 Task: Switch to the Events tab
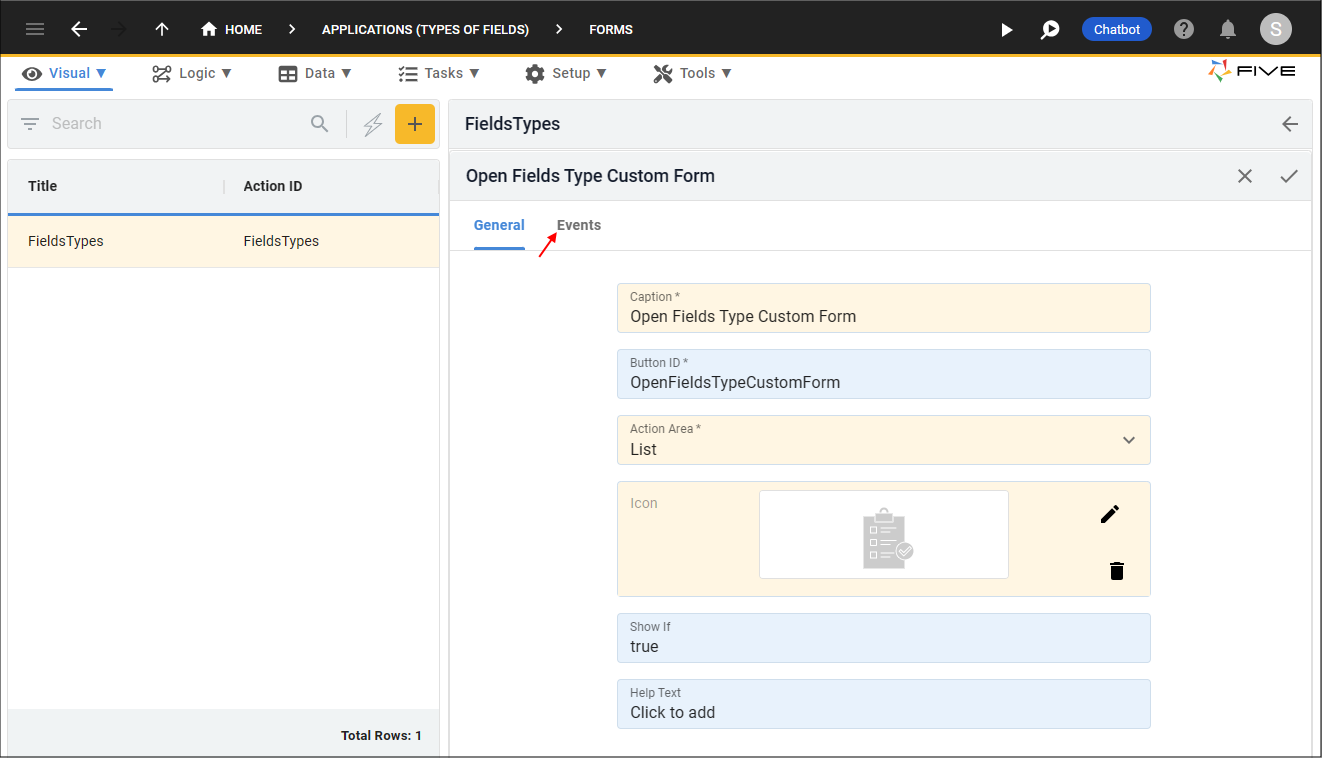point(579,225)
